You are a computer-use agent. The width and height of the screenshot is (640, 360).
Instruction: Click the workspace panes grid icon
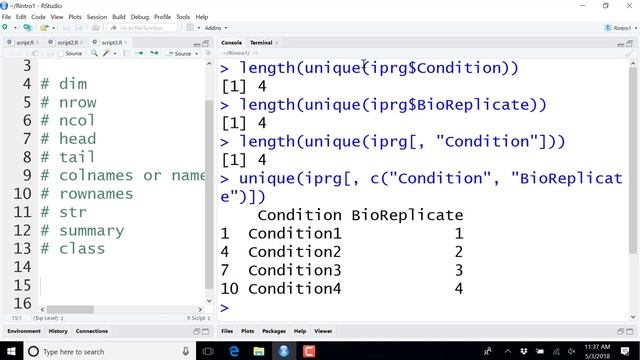coord(190,28)
